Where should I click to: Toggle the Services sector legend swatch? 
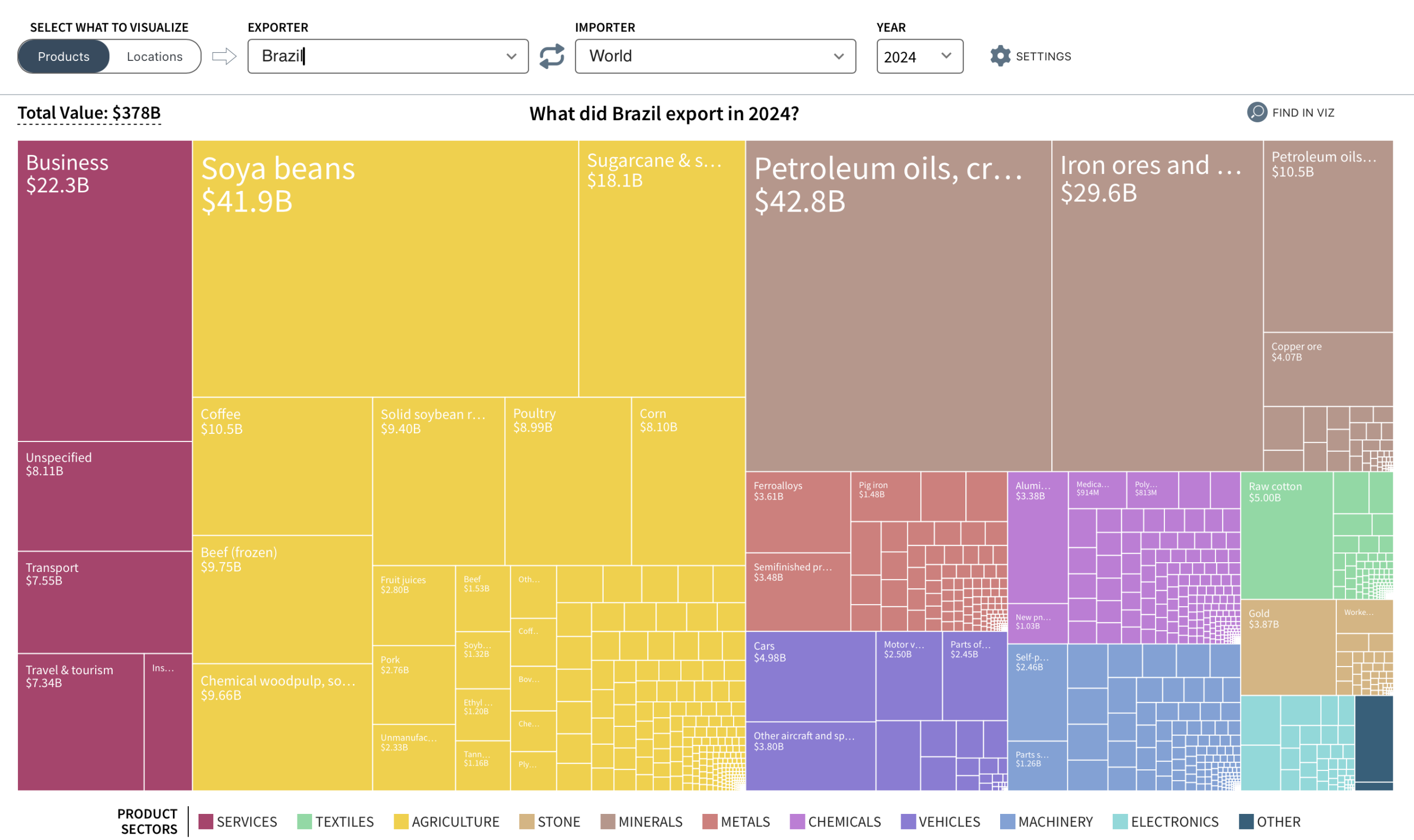(x=206, y=822)
